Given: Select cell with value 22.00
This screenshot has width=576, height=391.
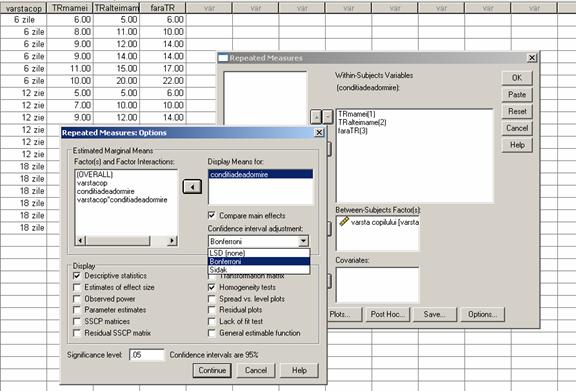Looking at the screenshot, I should [x=163, y=81].
